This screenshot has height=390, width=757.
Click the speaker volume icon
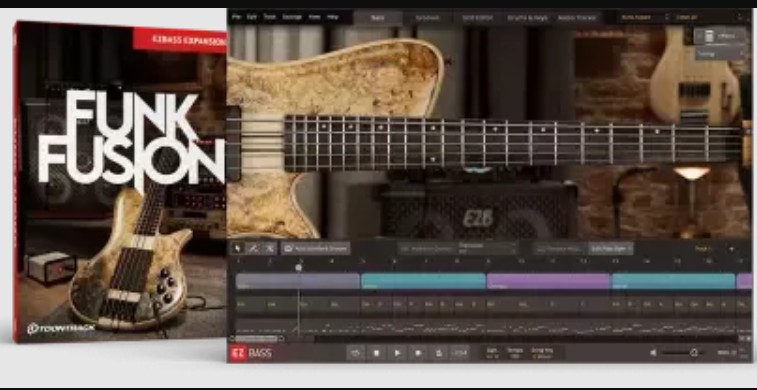click(653, 353)
